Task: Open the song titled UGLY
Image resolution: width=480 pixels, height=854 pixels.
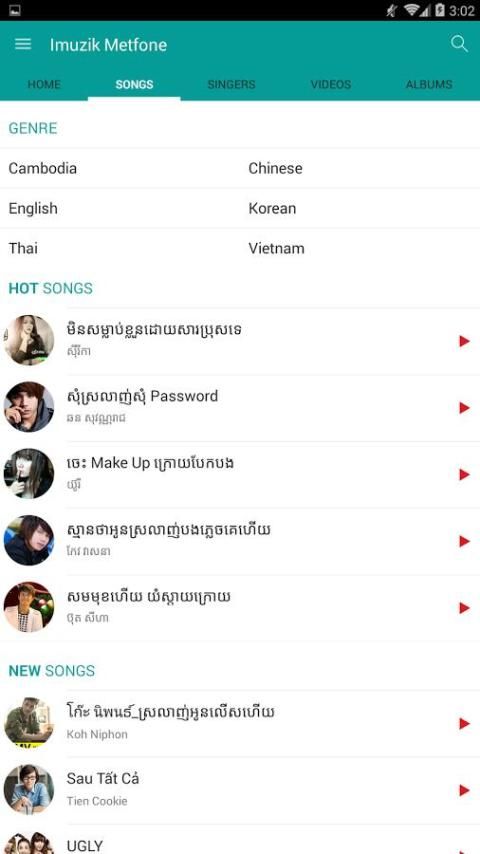Action: pos(84,846)
